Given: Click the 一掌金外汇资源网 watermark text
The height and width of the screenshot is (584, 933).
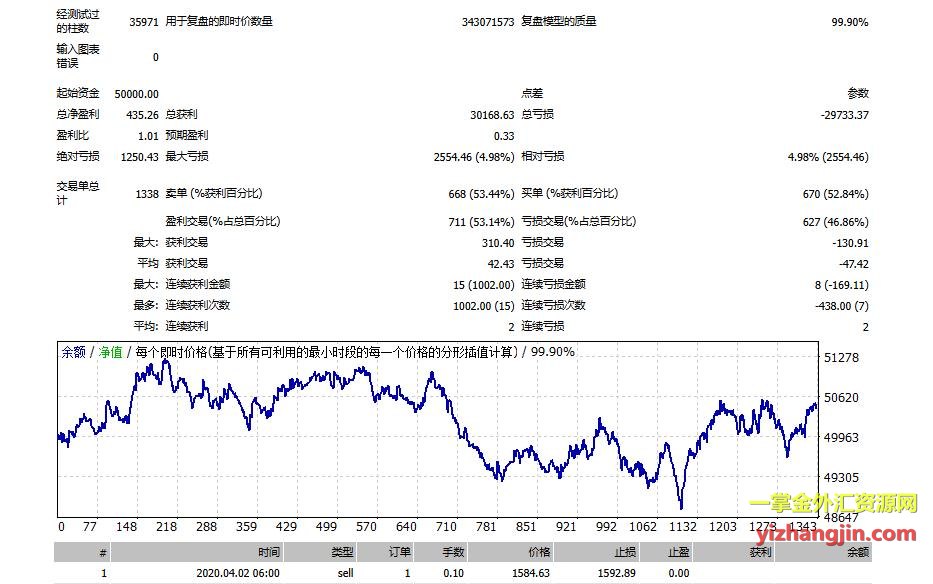Looking at the screenshot, I should 833,504.
